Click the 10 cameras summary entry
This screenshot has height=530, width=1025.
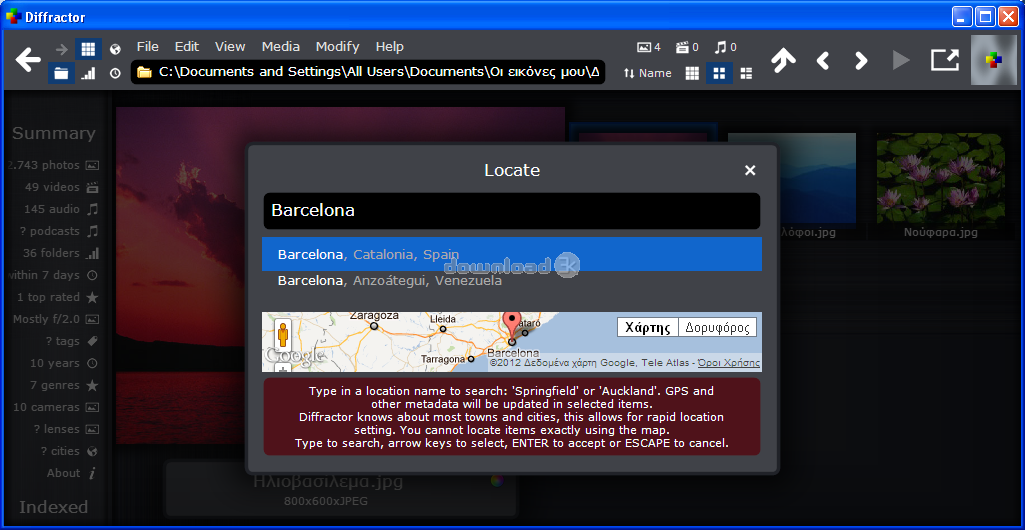click(56, 407)
